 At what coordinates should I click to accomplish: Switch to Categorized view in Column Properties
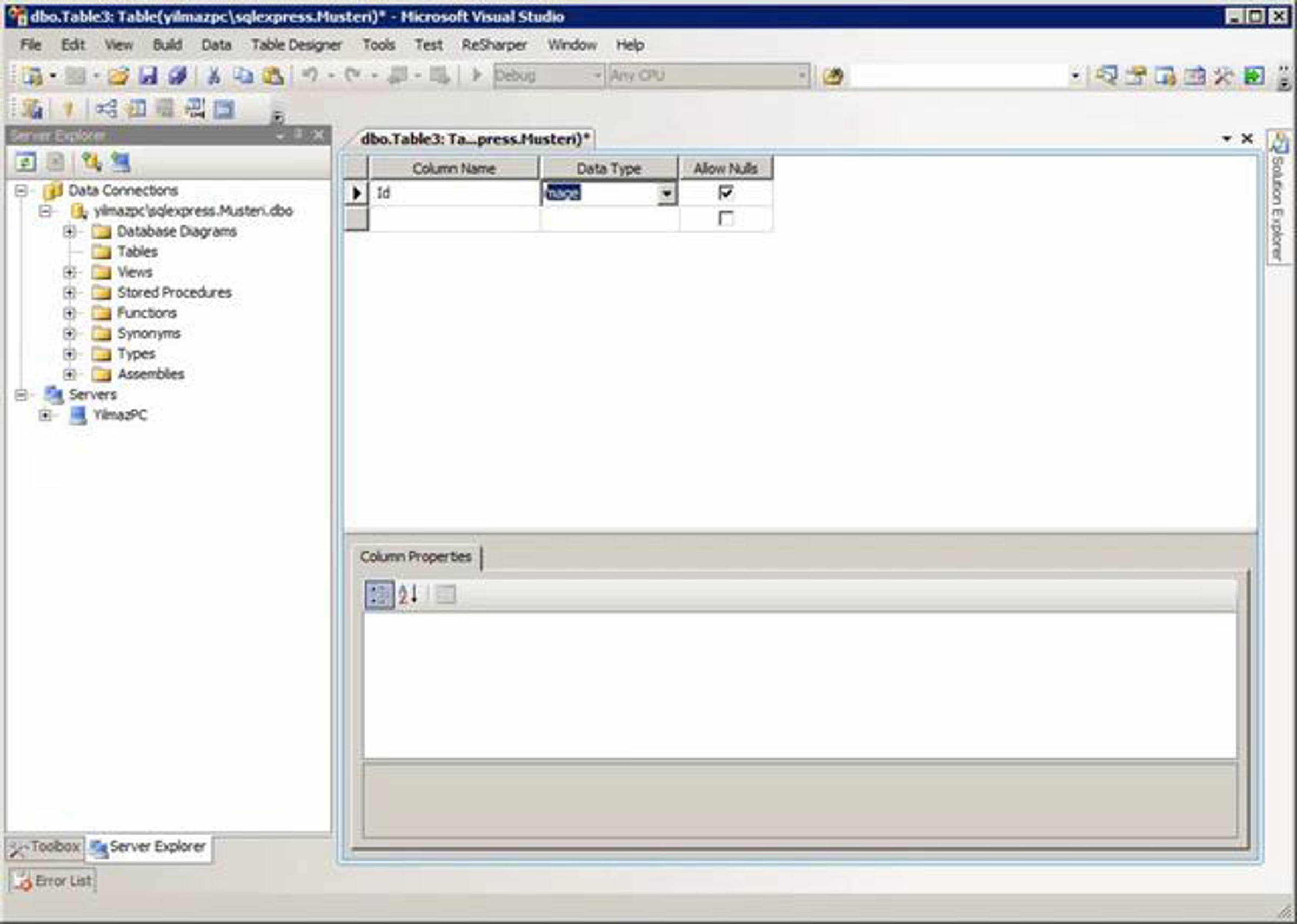point(379,595)
